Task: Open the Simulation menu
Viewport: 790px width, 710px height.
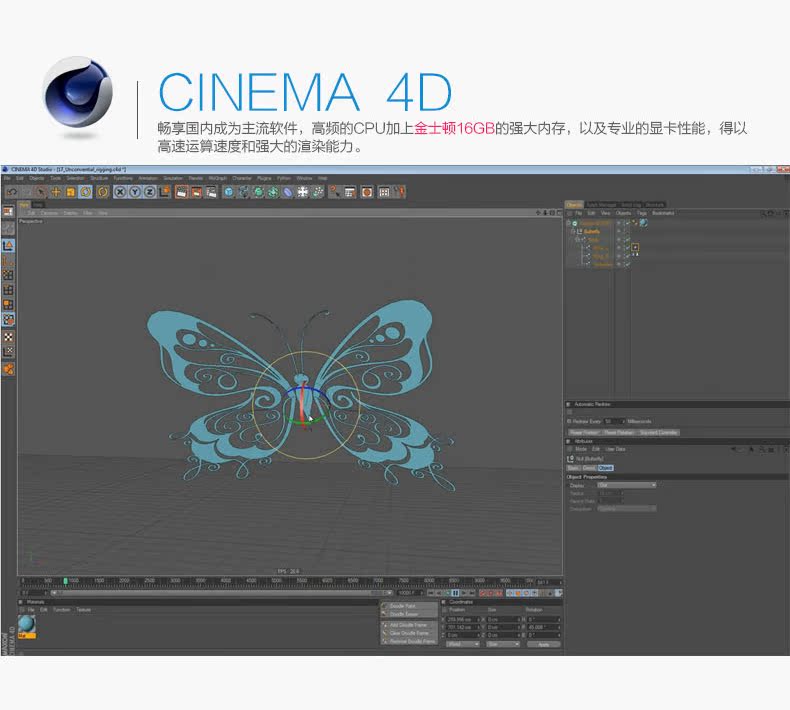Action: 173,178
